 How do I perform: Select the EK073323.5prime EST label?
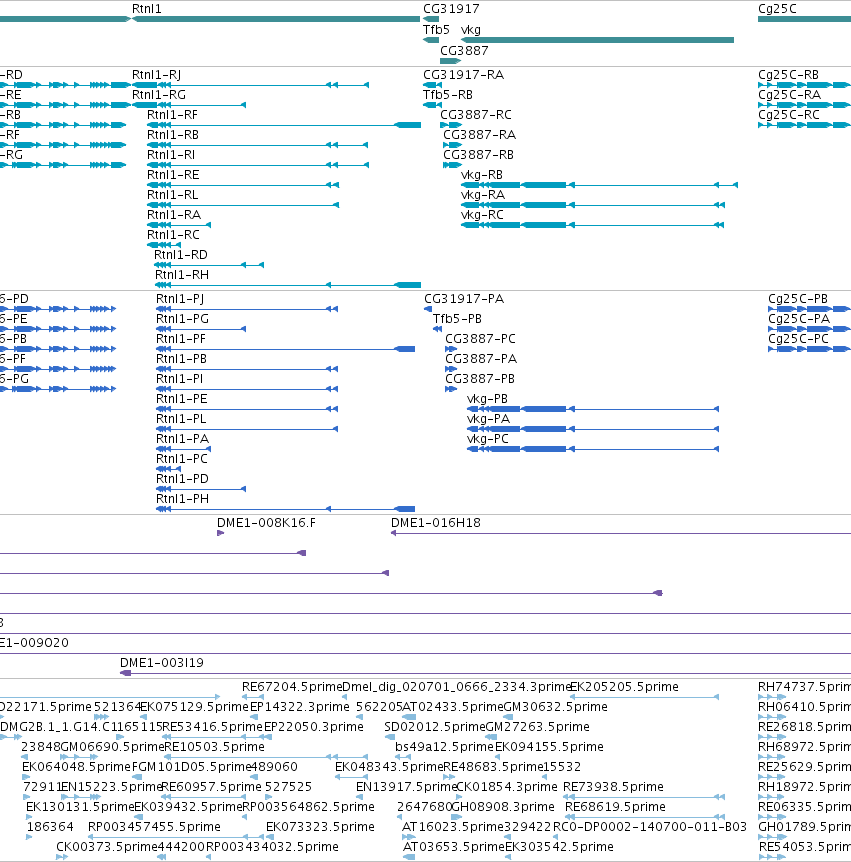pyautogui.click(x=320, y=827)
